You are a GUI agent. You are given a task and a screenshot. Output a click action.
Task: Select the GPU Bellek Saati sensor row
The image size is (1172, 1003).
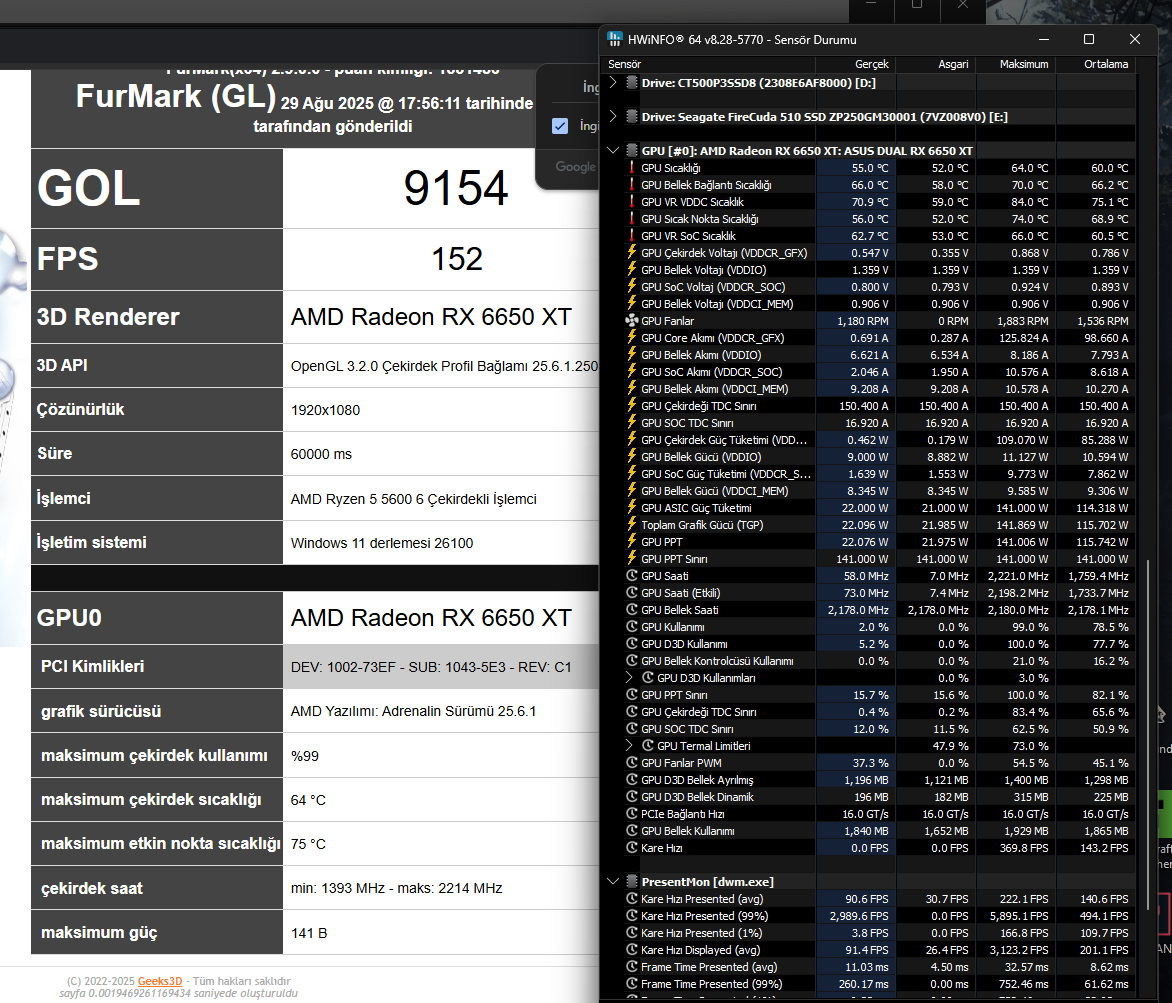click(879, 610)
